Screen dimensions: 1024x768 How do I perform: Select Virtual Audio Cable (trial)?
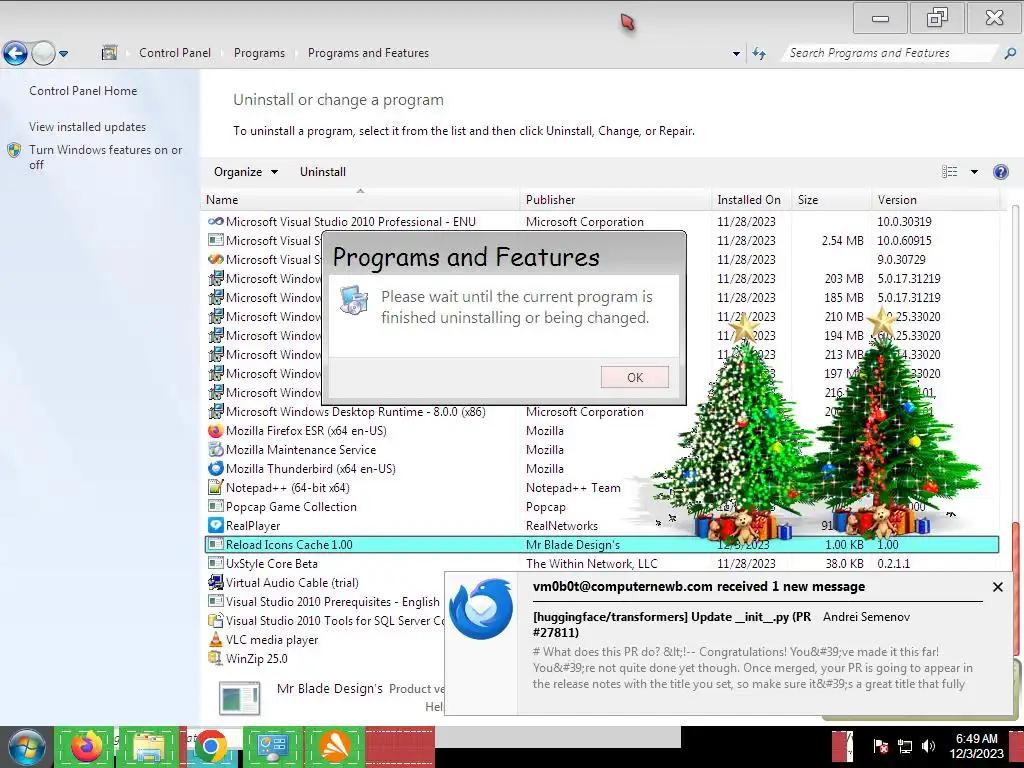292,583
